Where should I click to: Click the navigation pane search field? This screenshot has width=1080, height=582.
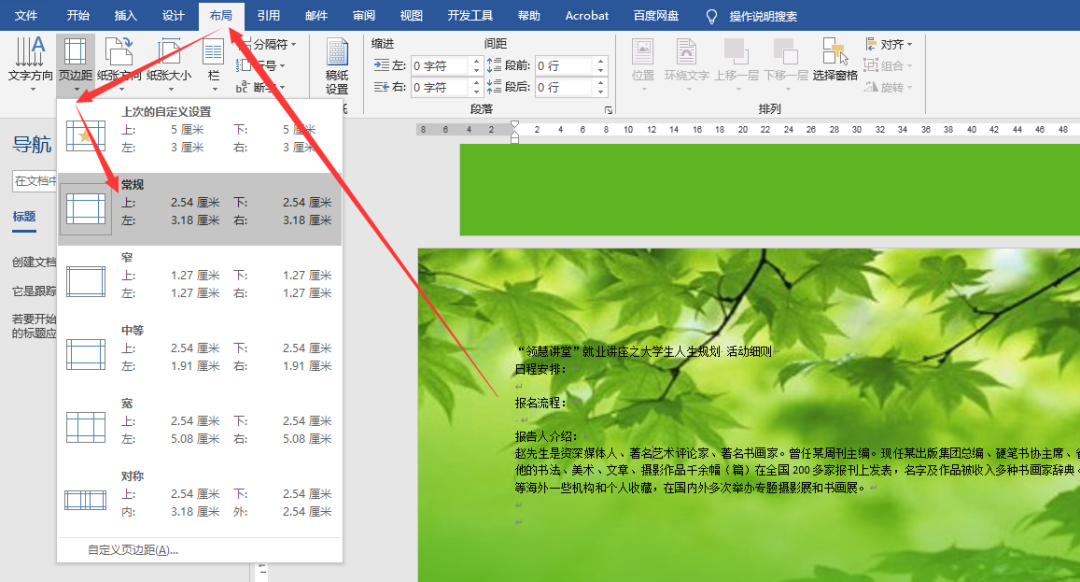coord(34,180)
